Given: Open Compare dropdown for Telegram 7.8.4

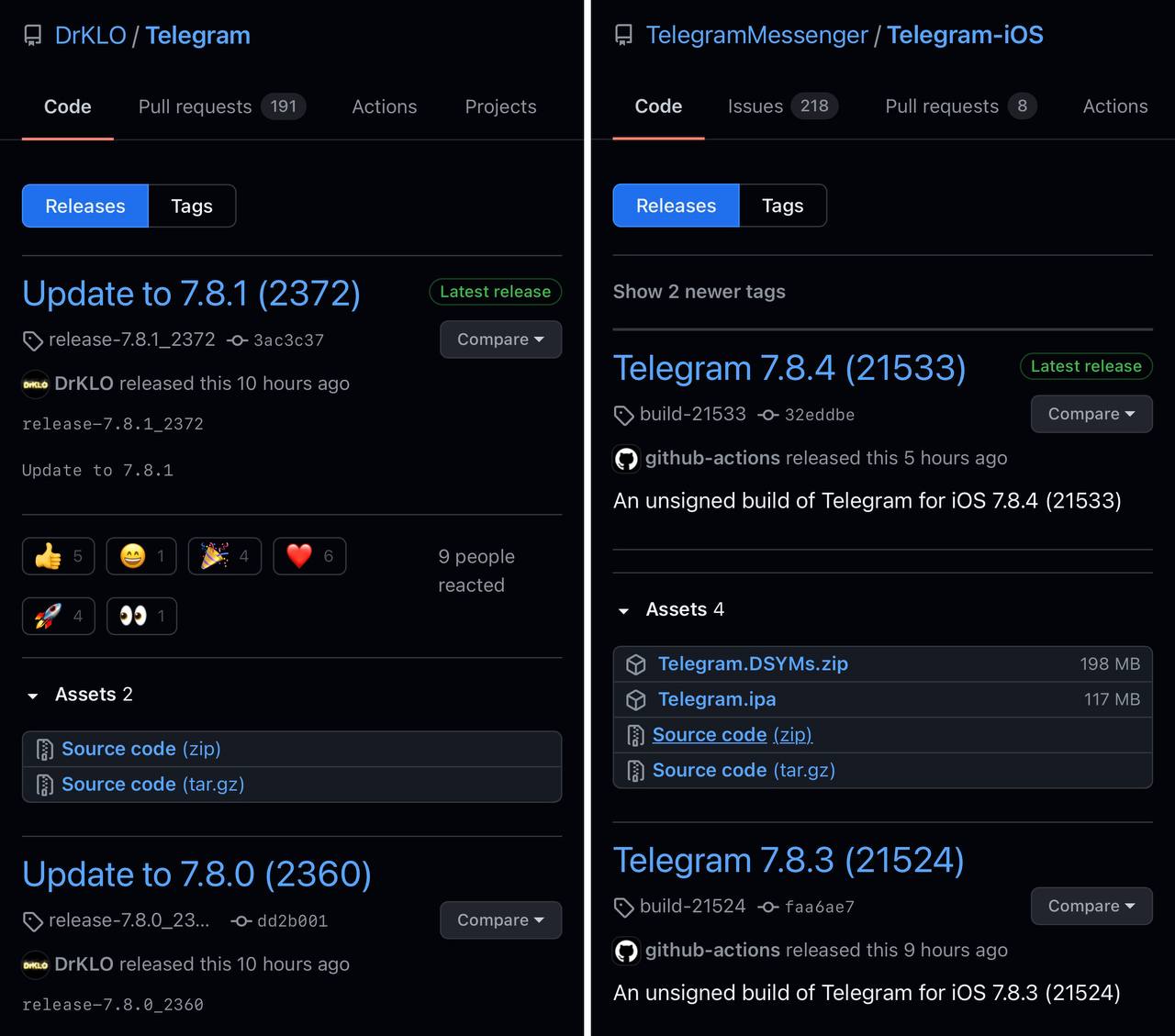Looking at the screenshot, I should click(1091, 414).
